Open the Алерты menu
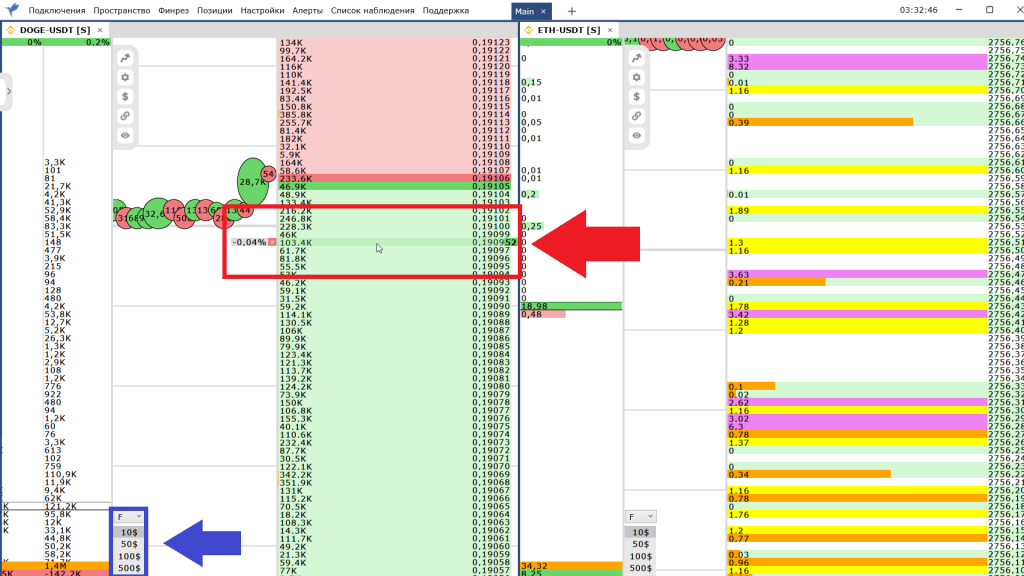 [308, 10]
